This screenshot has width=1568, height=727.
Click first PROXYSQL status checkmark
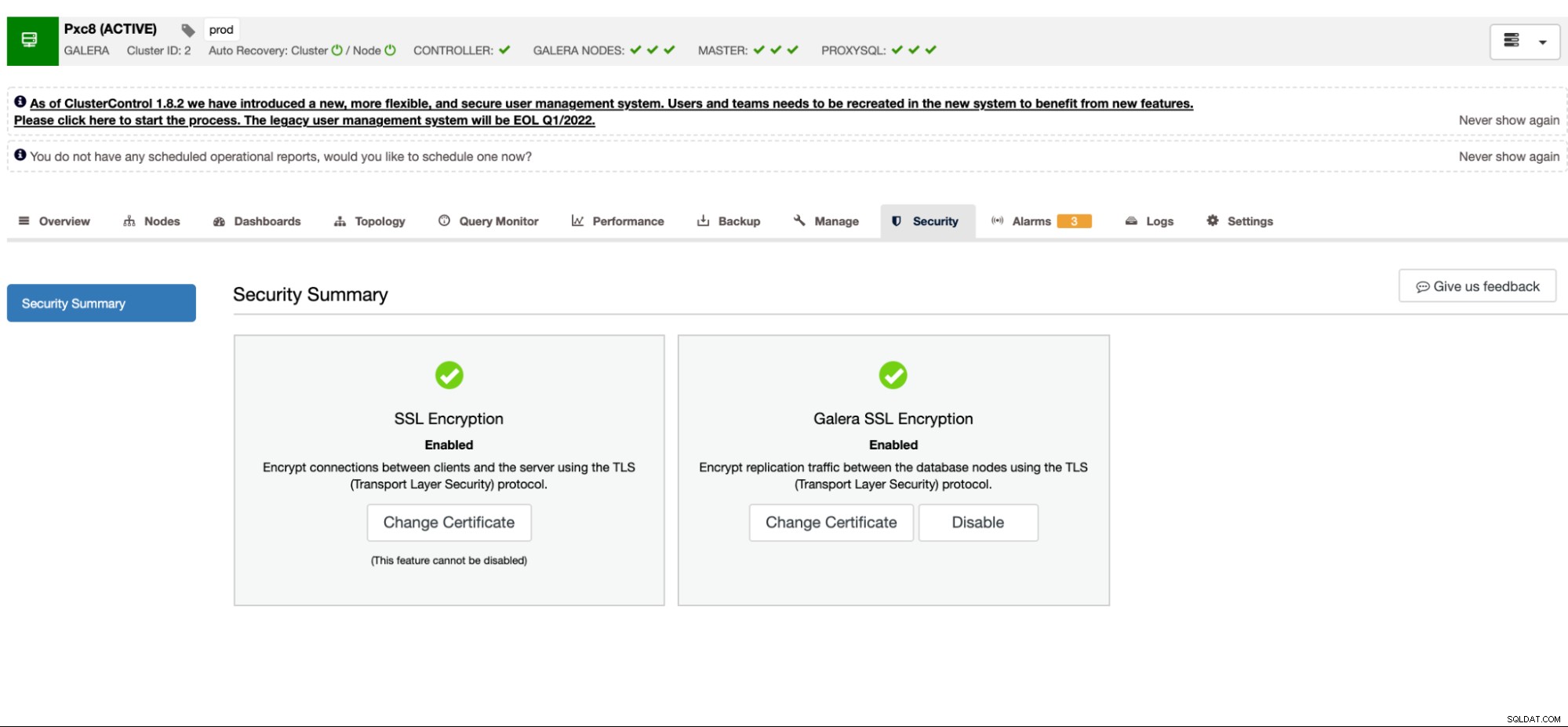coord(897,50)
